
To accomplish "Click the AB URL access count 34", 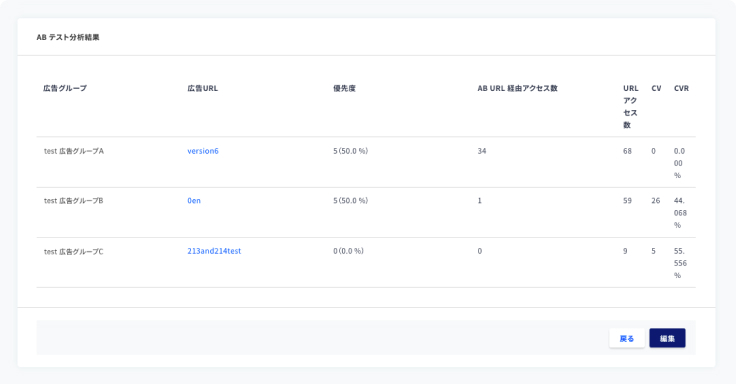I will tap(482, 151).
